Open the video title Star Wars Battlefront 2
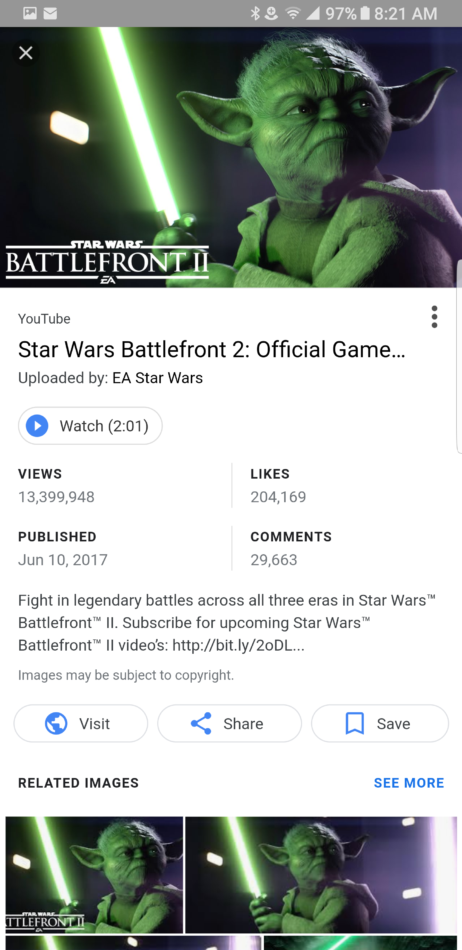The height and width of the screenshot is (950, 462). point(211,350)
